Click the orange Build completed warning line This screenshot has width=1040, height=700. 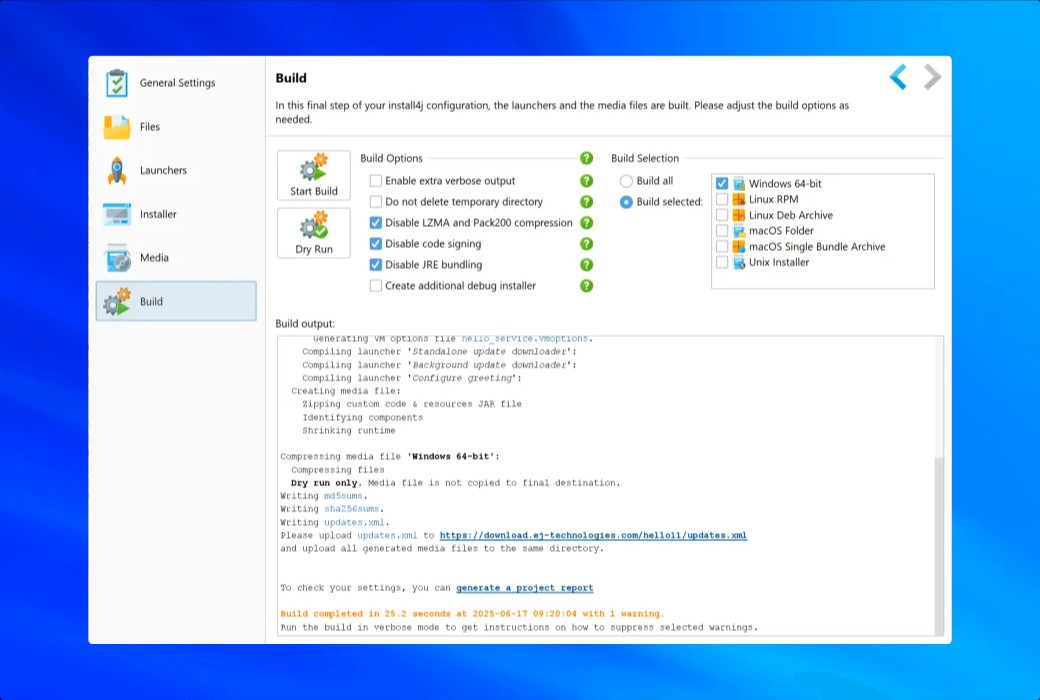click(x=472, y=614)
